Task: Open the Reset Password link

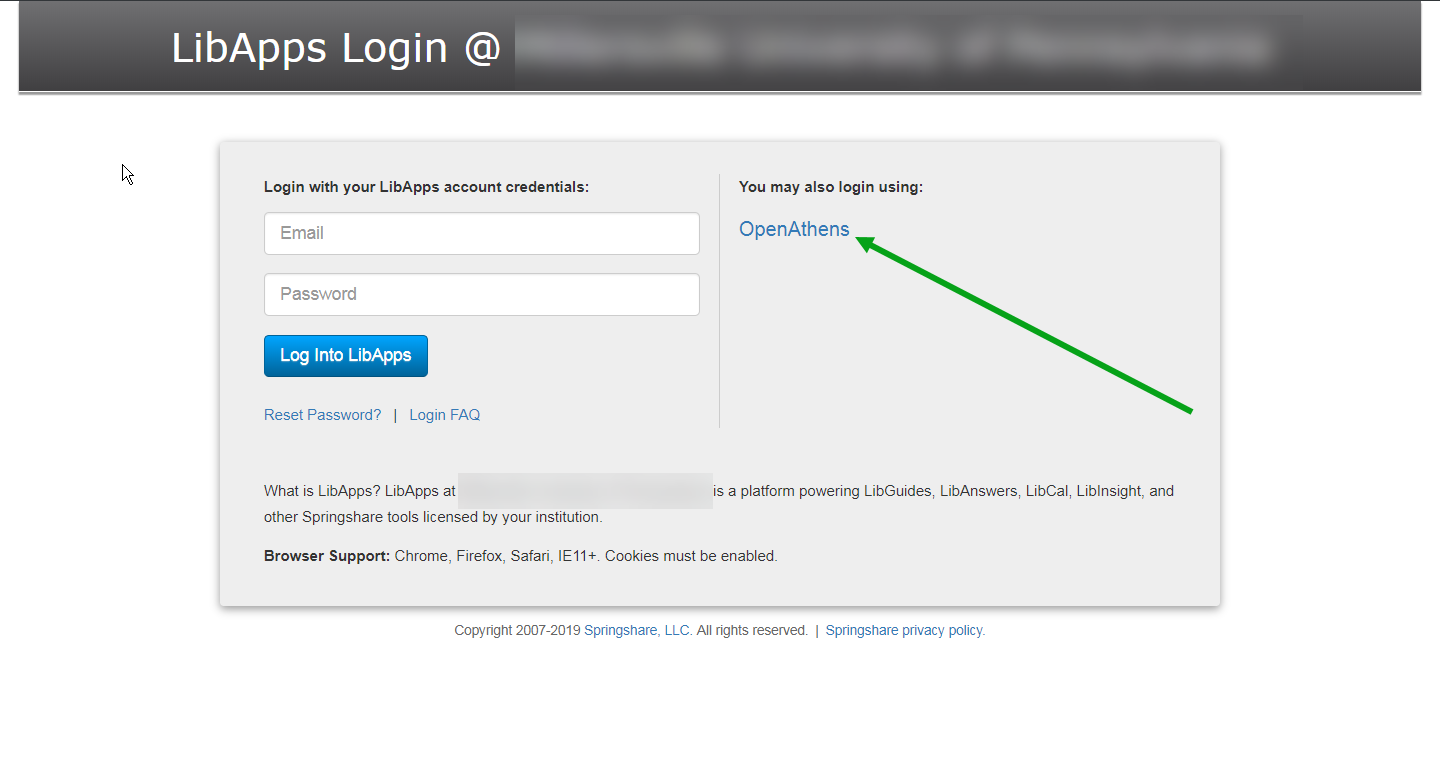Action: pyautogui.click(x=322, y=414)
